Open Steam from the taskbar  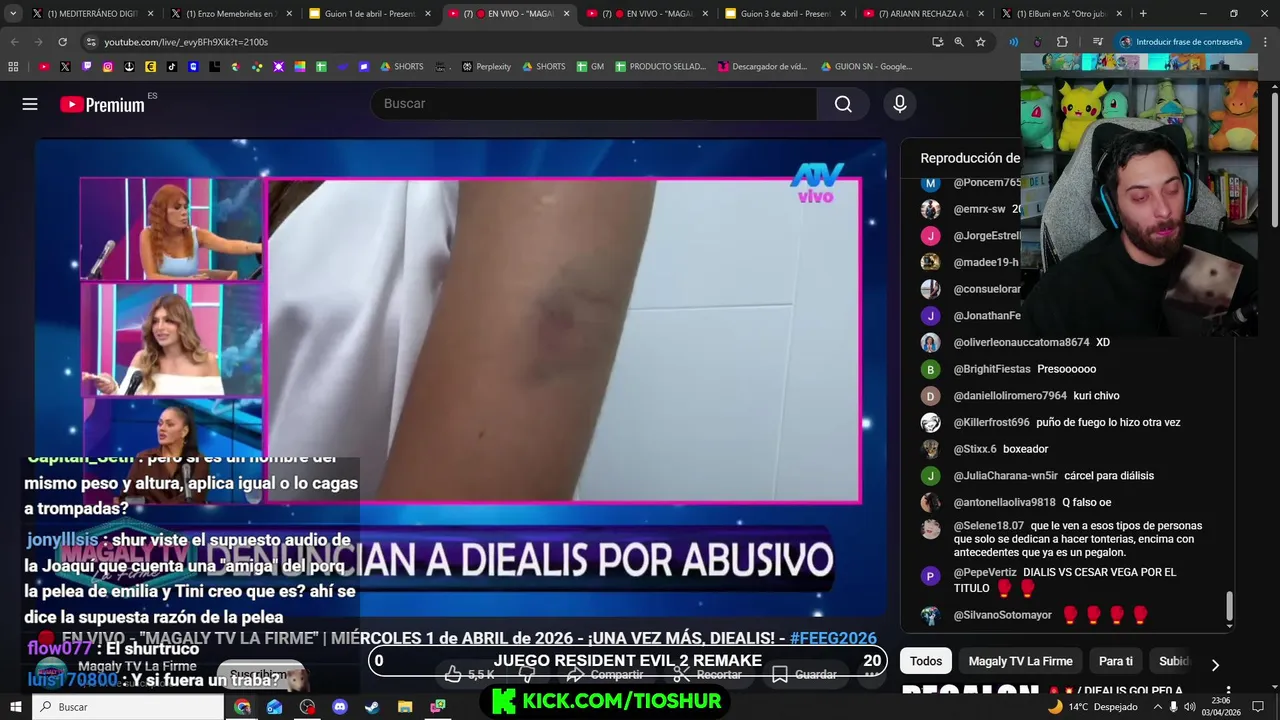(x=372, y=707)
